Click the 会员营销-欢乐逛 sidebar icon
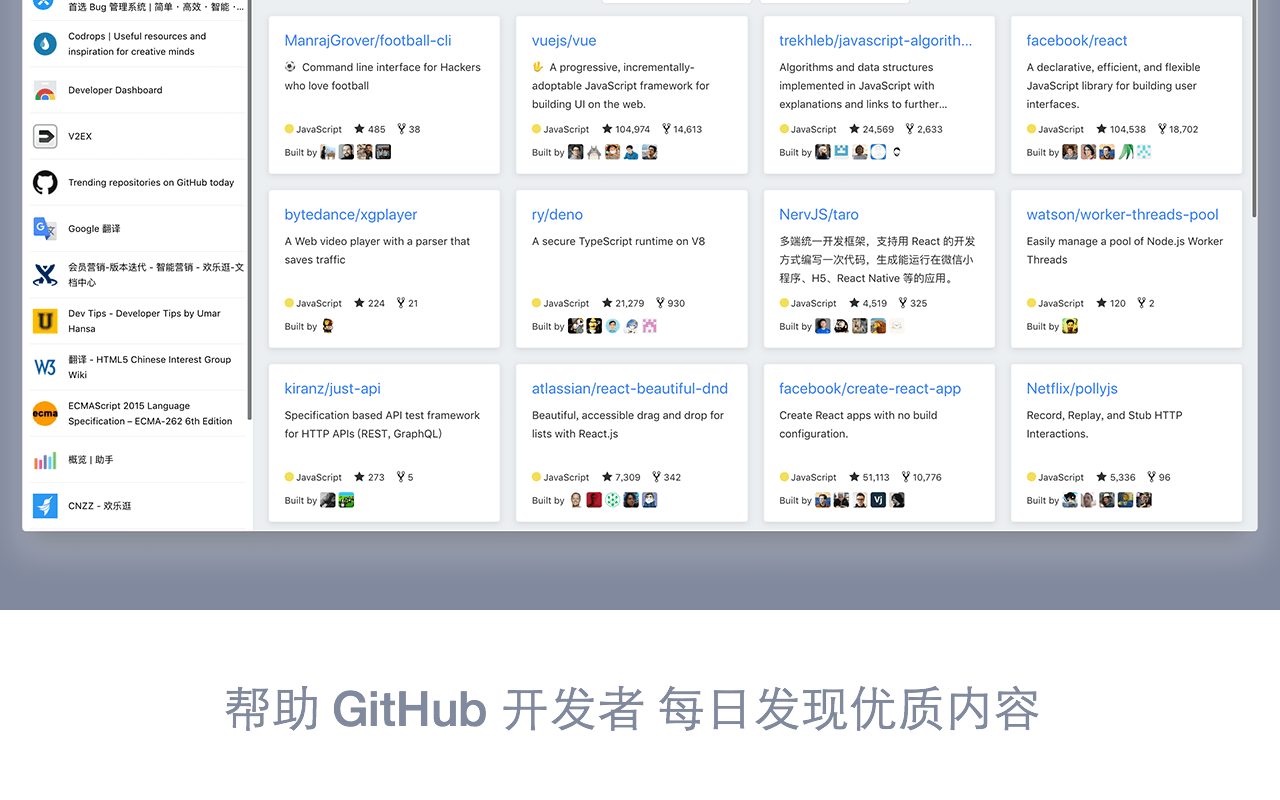The image size is (1280, 800). point(43,274)
